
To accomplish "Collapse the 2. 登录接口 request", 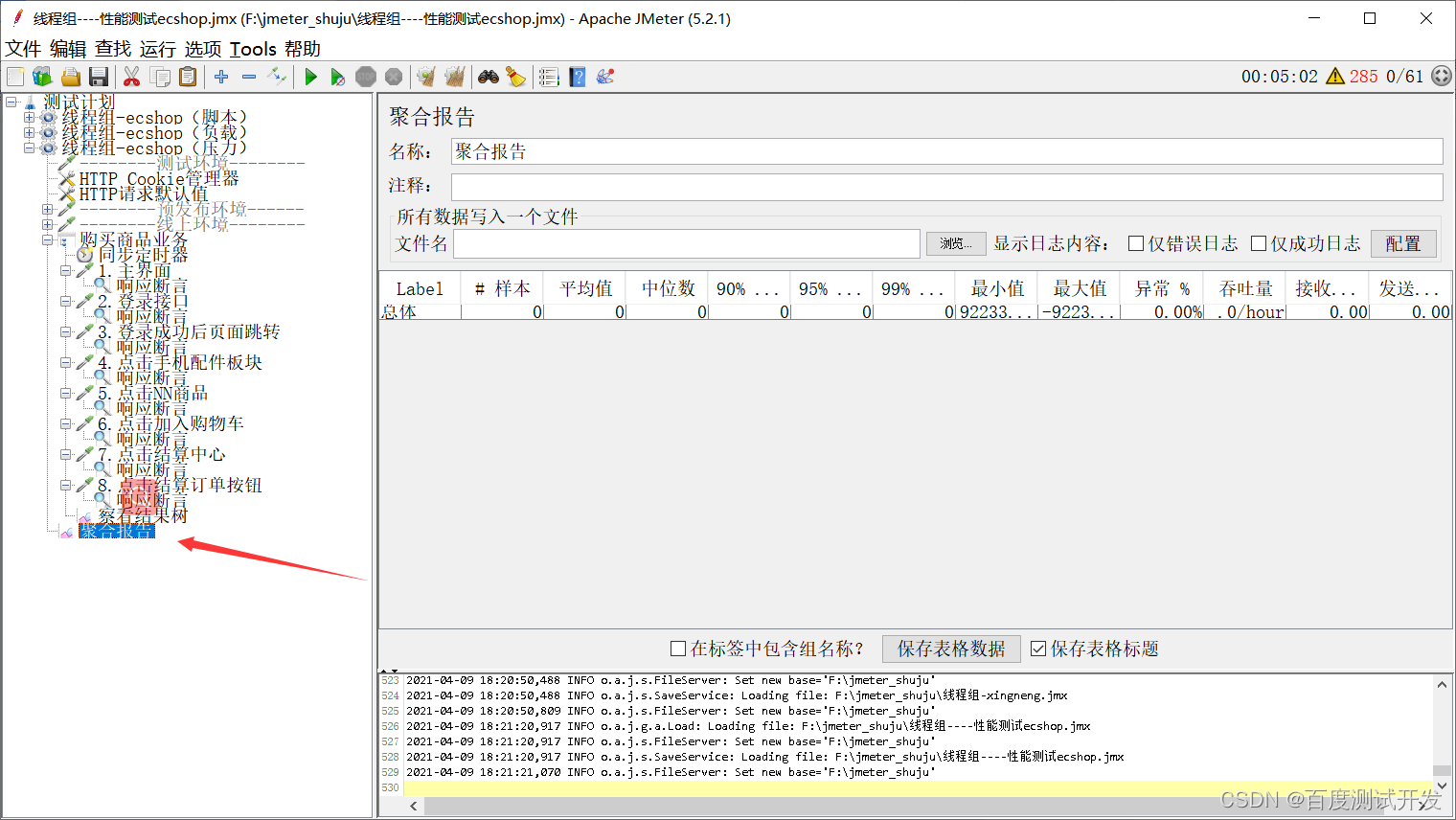I will click(66, 301).
